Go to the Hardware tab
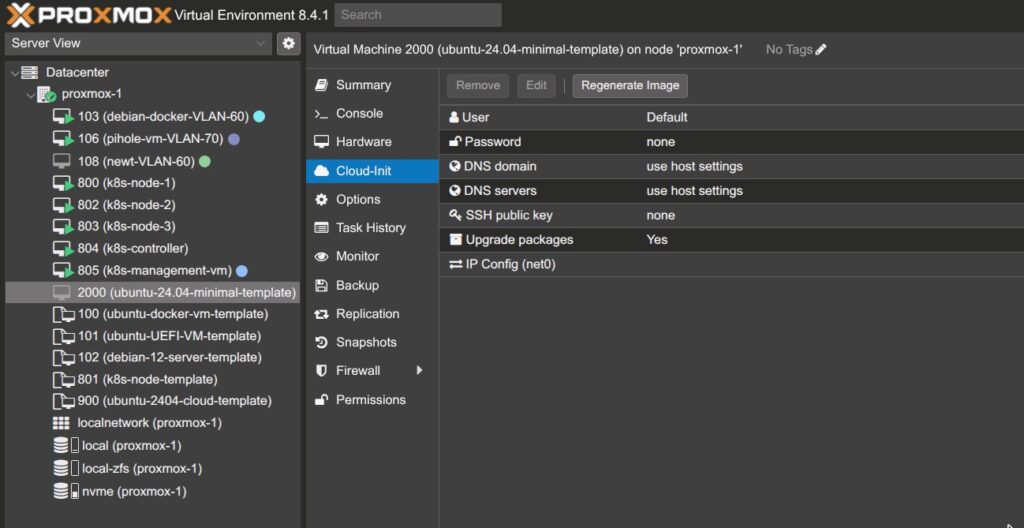 [x=372, y=142]
